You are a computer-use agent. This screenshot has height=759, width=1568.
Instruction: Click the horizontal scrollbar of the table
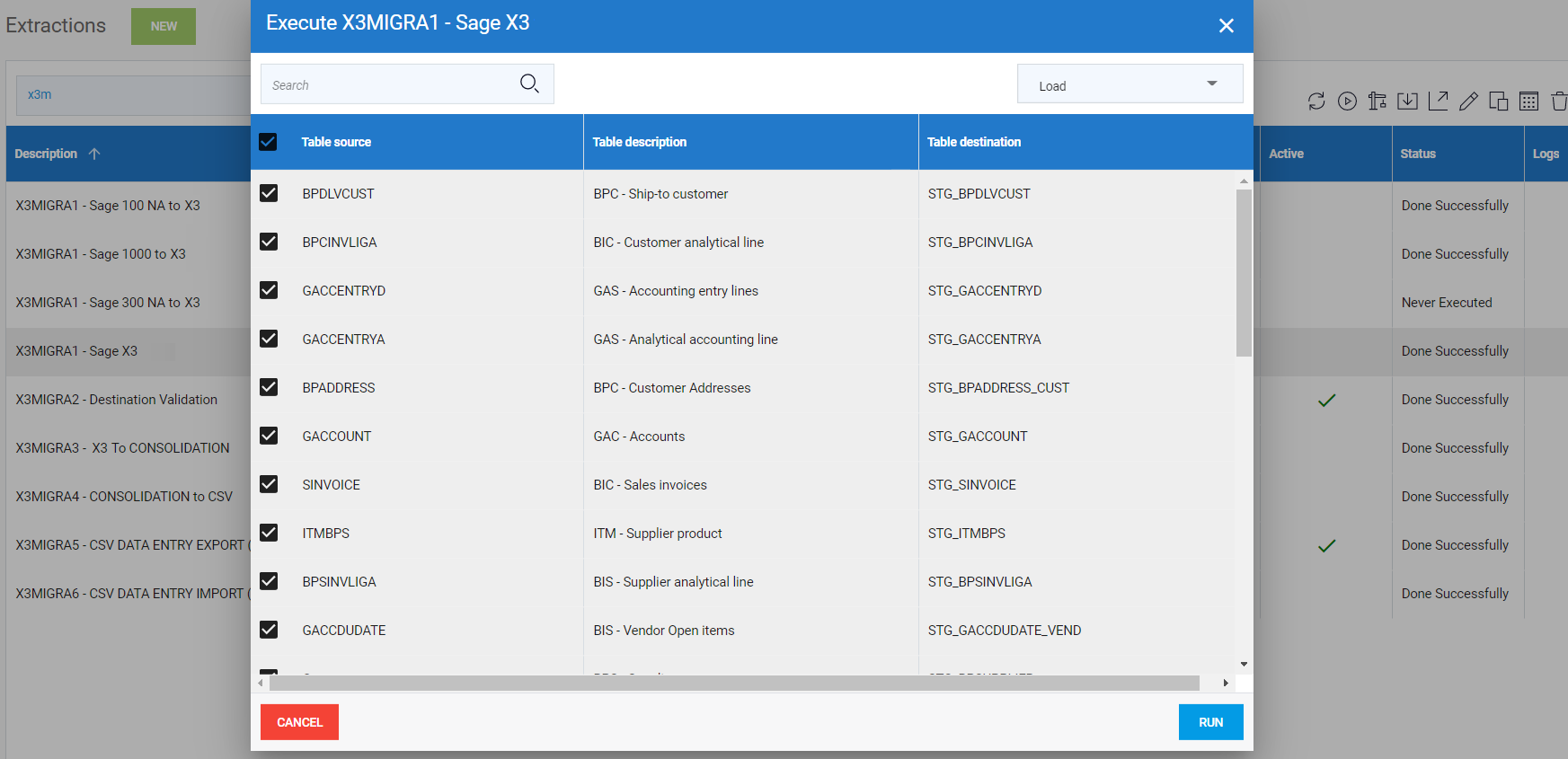pos(733,684)
